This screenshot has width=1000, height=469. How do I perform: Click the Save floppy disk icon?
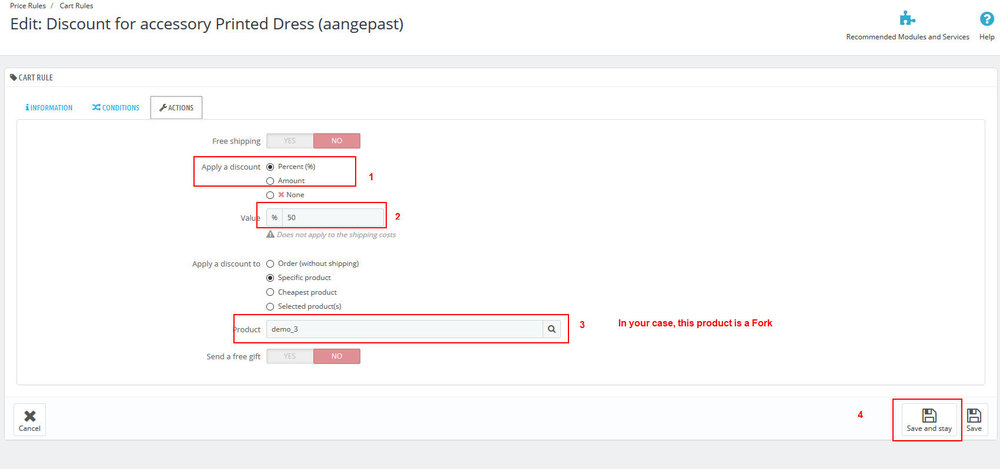tap(974, 415)
